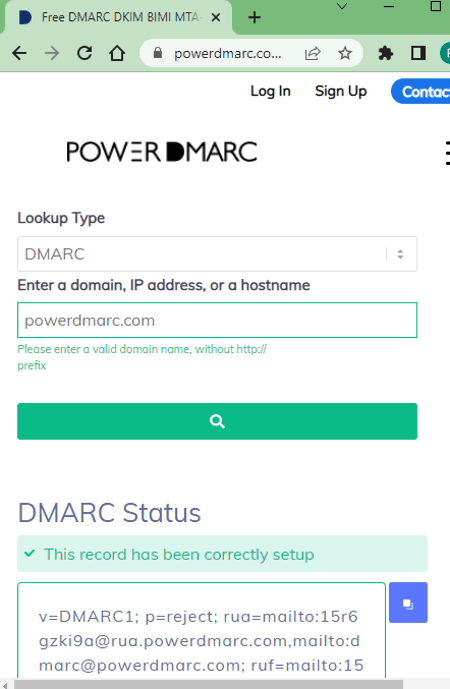Run lookup with green search button

(217, 421)
